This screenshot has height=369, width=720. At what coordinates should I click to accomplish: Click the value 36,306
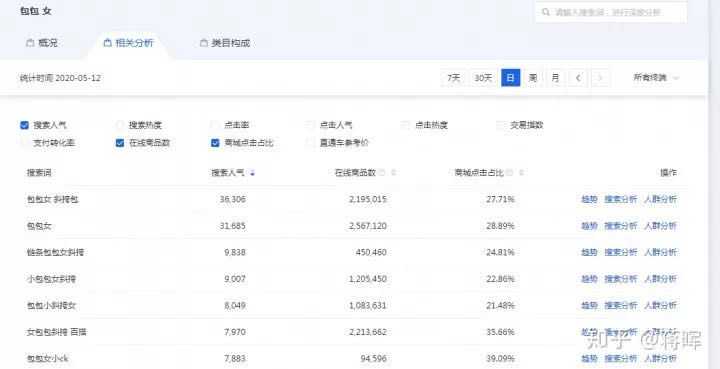point(233,199)
